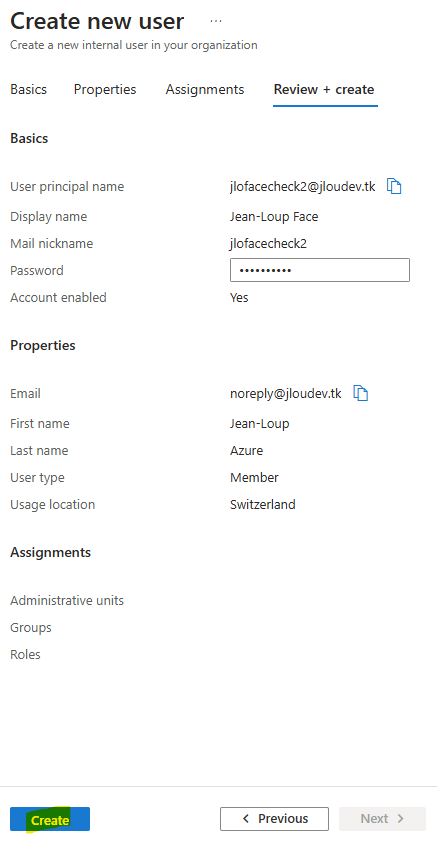Copy the noreply email address
Screen dimensions: 437x841
pos(361,393)
